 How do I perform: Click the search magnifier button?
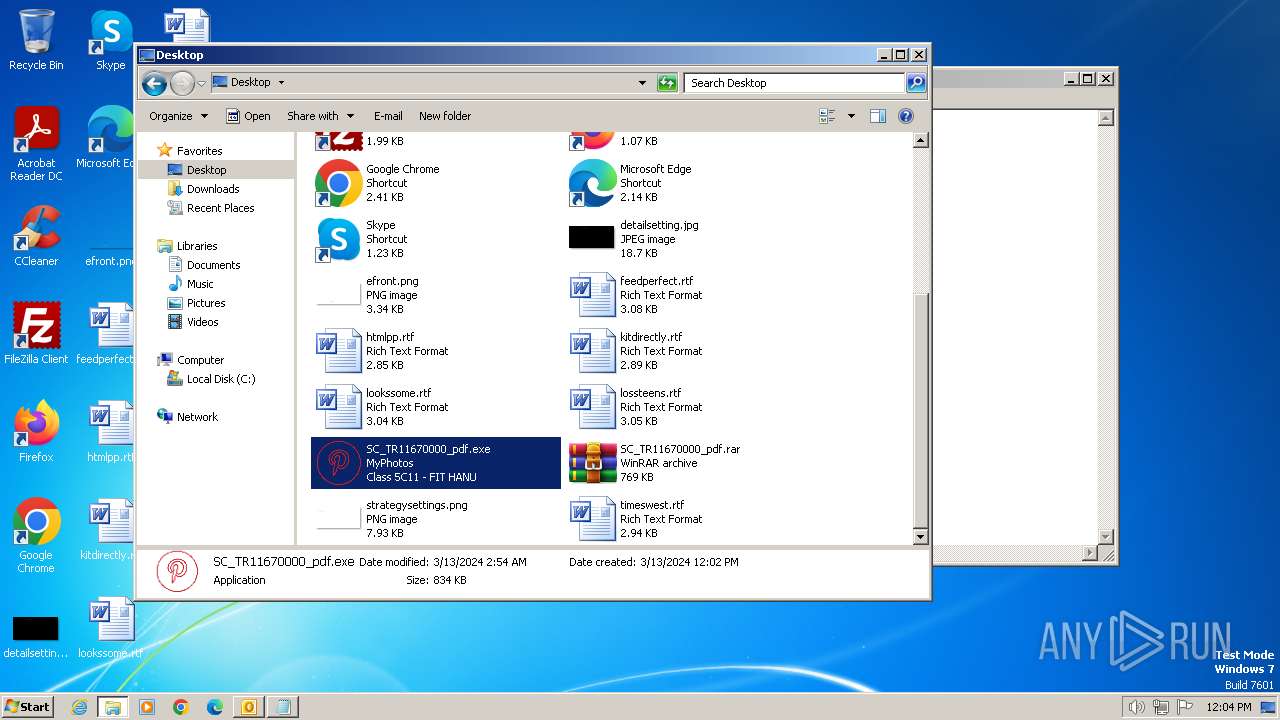915,83
